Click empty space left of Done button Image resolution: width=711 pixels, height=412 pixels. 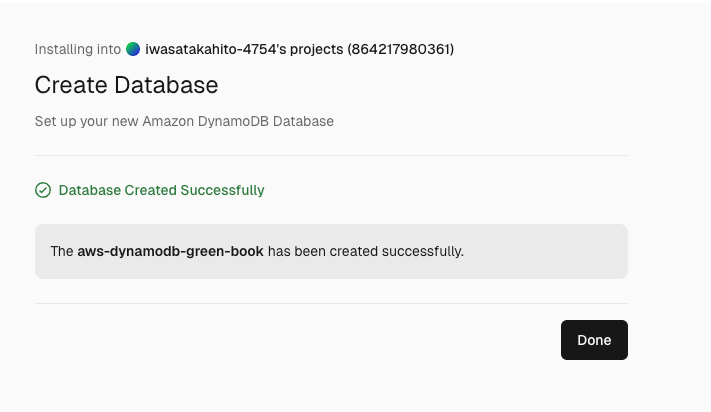click(x=300, y=340)
